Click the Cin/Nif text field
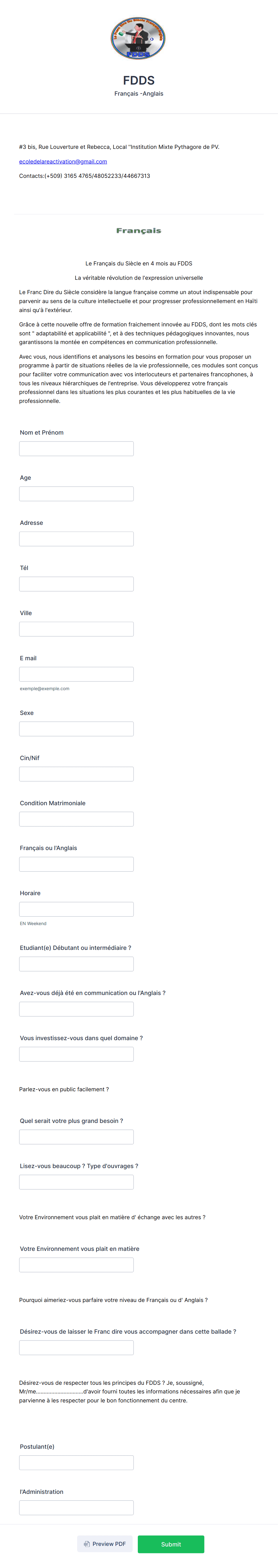278x1568 pixels. pos(76,774)
